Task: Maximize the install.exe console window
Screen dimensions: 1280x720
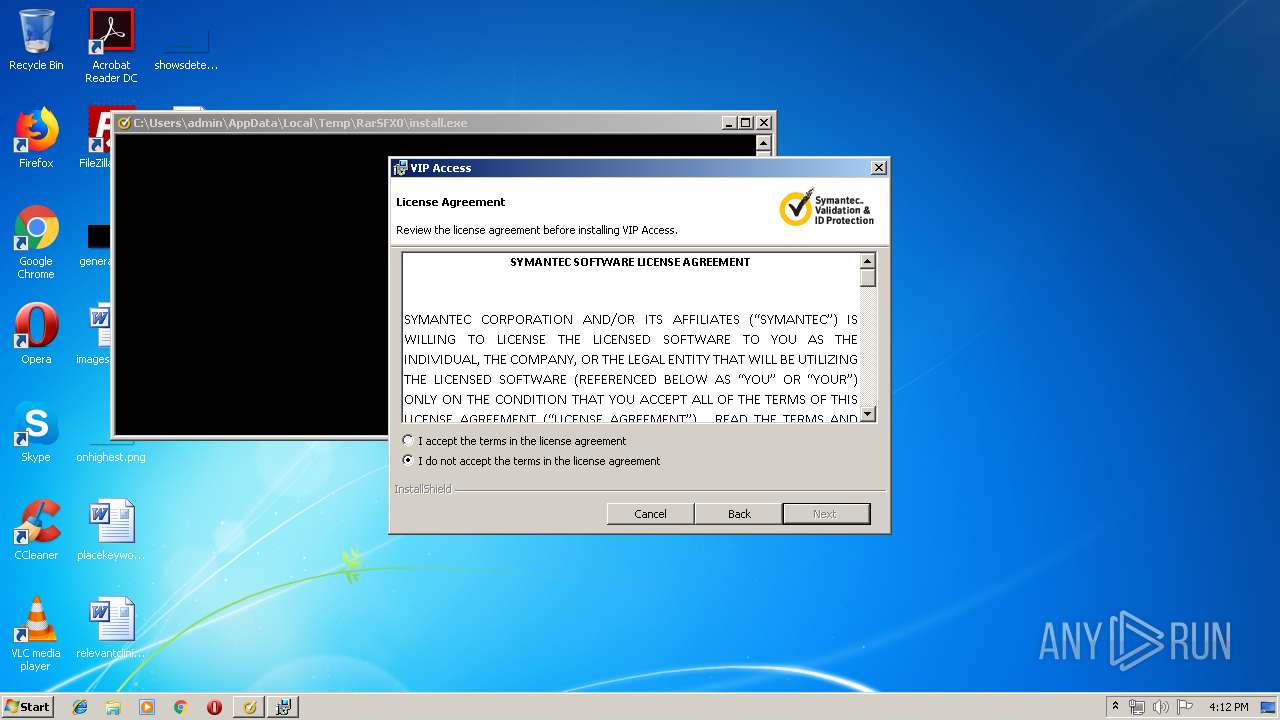Action: (746, 123)
